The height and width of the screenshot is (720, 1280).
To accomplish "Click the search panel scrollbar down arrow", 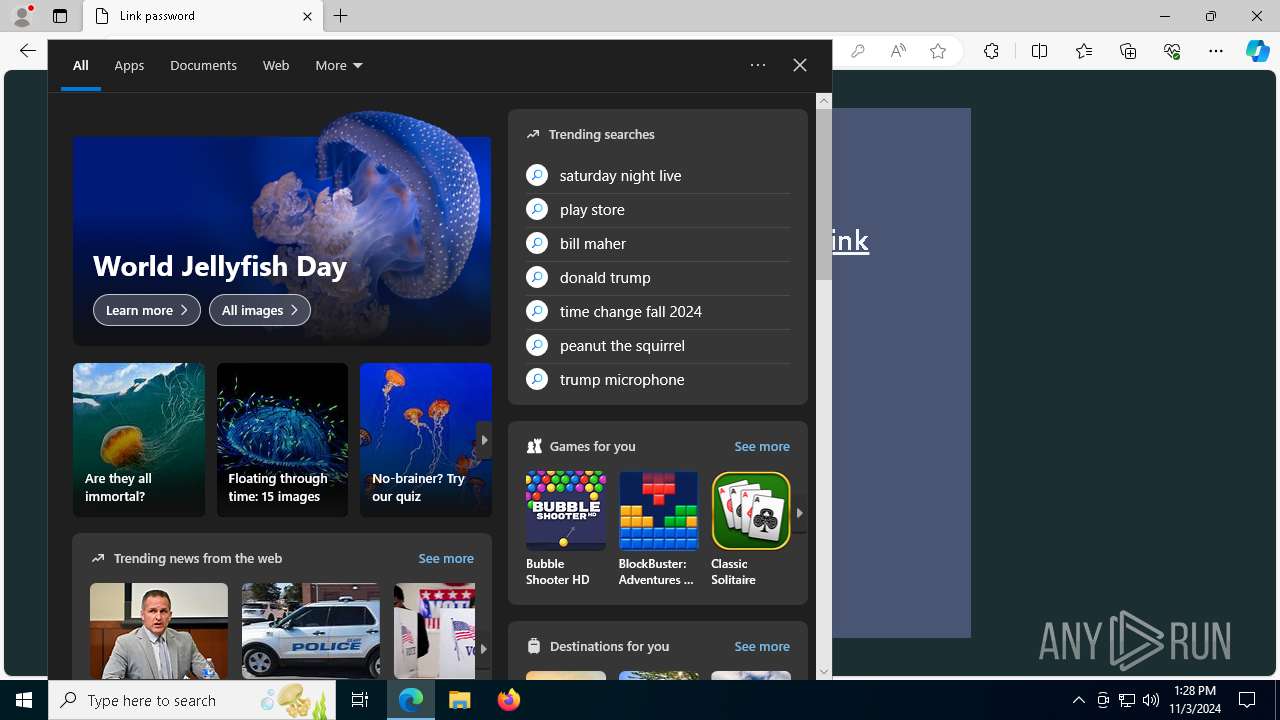I will pos(824,672).
